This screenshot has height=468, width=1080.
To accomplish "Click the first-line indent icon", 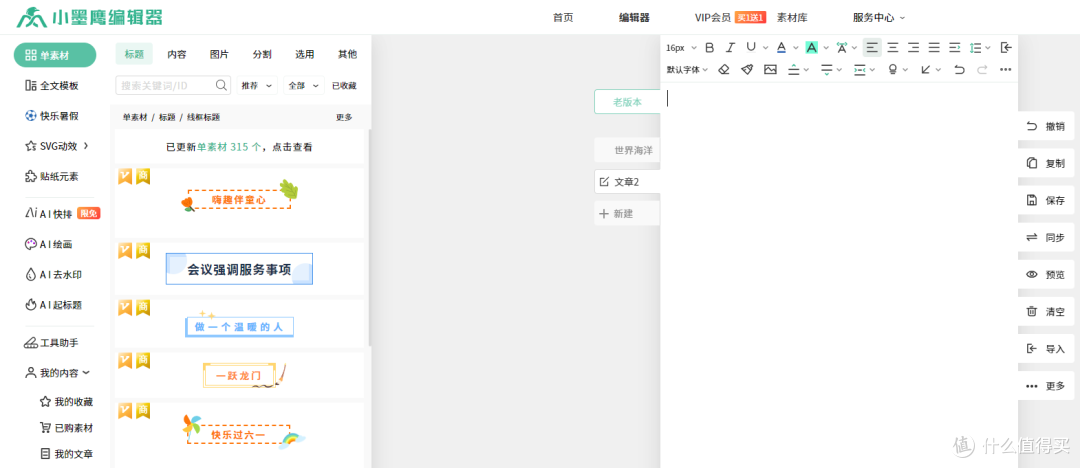I will click(x=955, y=48).
